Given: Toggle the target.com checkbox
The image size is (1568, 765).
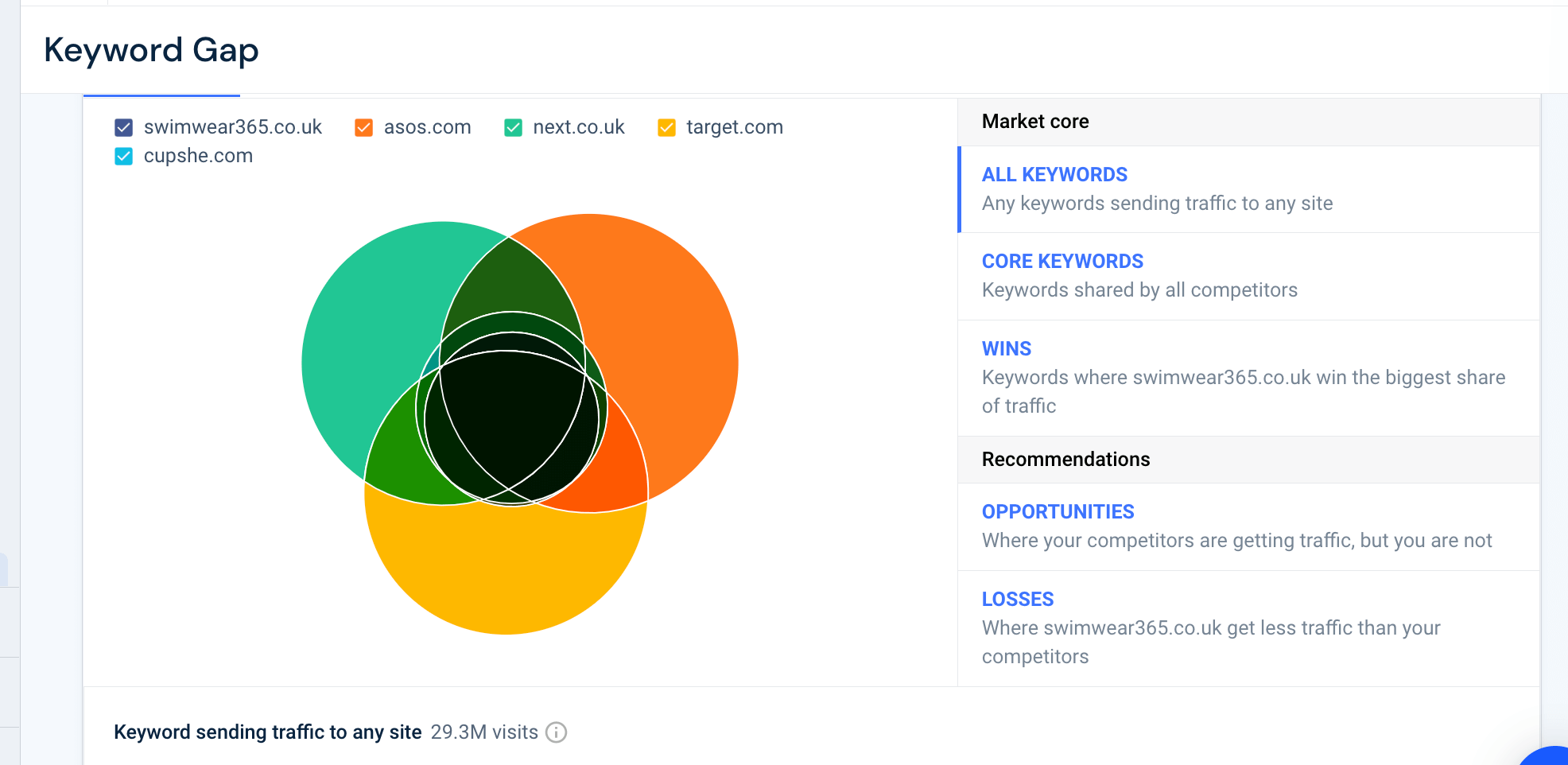Looking at the screenshot, I should pos(666,127).
